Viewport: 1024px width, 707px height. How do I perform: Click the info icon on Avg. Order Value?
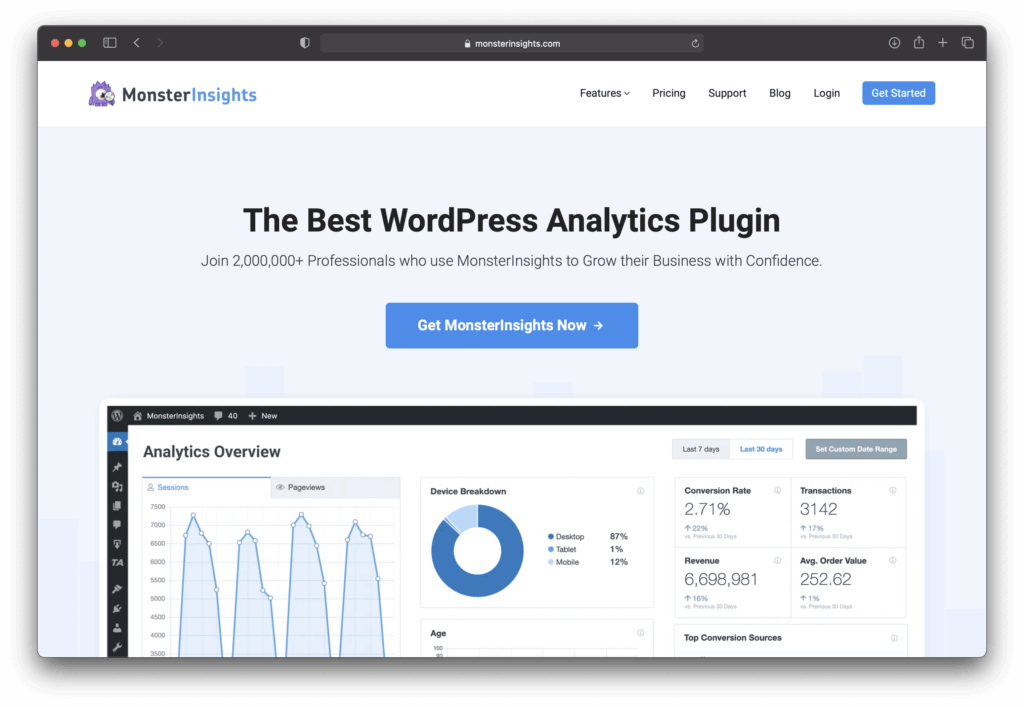pos(893,560)
